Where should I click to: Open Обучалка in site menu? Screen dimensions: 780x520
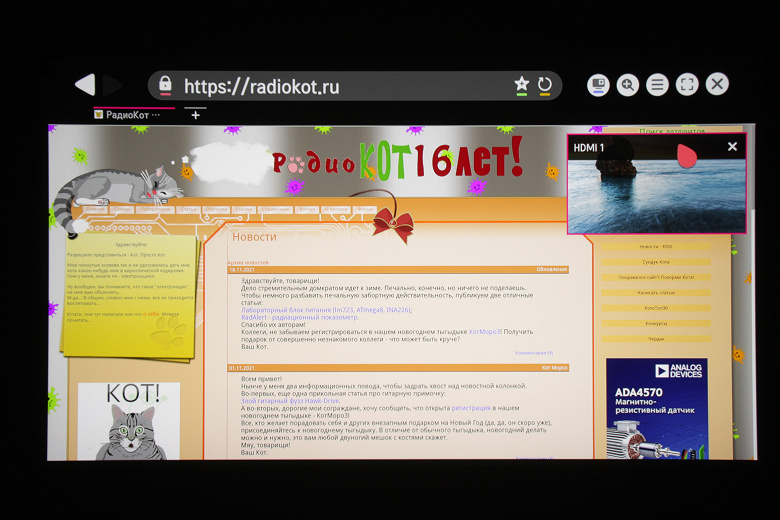point(216,209)
